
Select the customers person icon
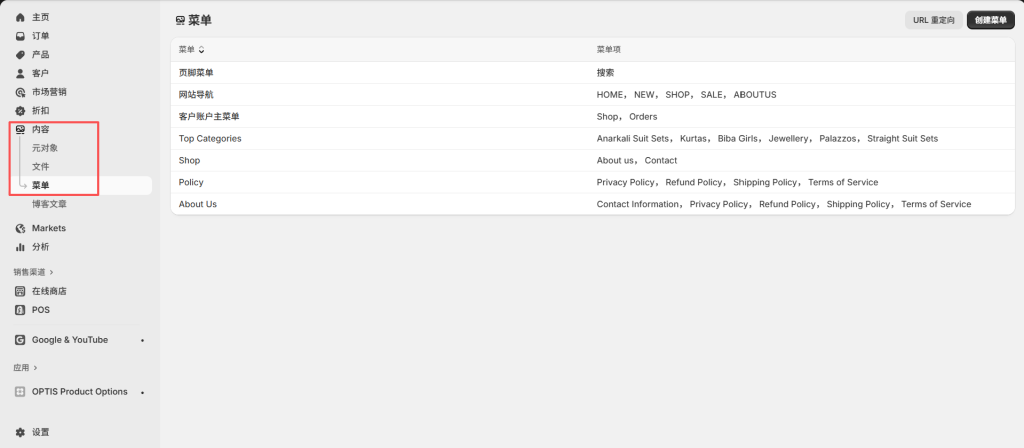pyautogui.click(x=20, y=73)
